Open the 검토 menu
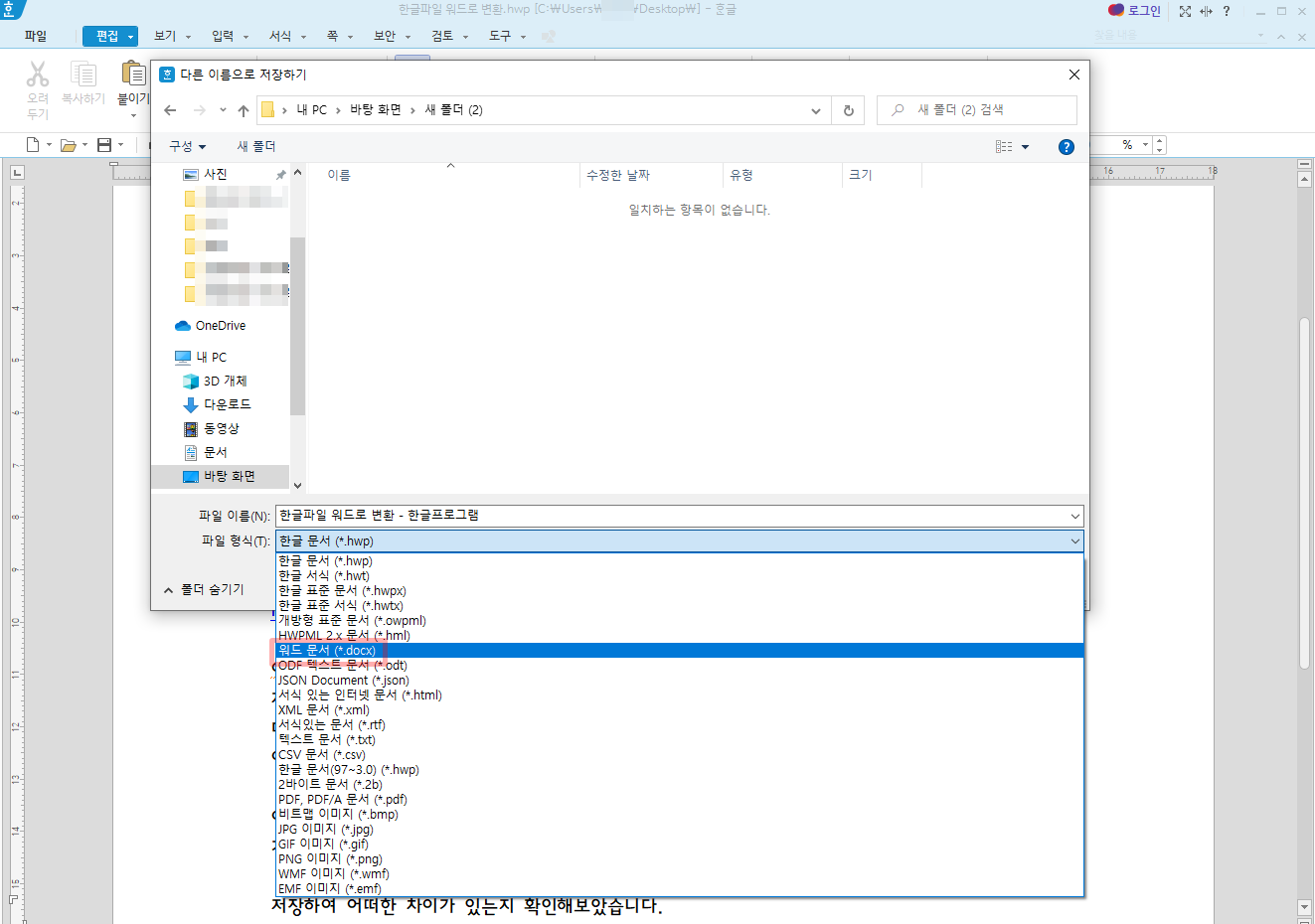Screen dimensions: 1315x924 tap(442, 36)
